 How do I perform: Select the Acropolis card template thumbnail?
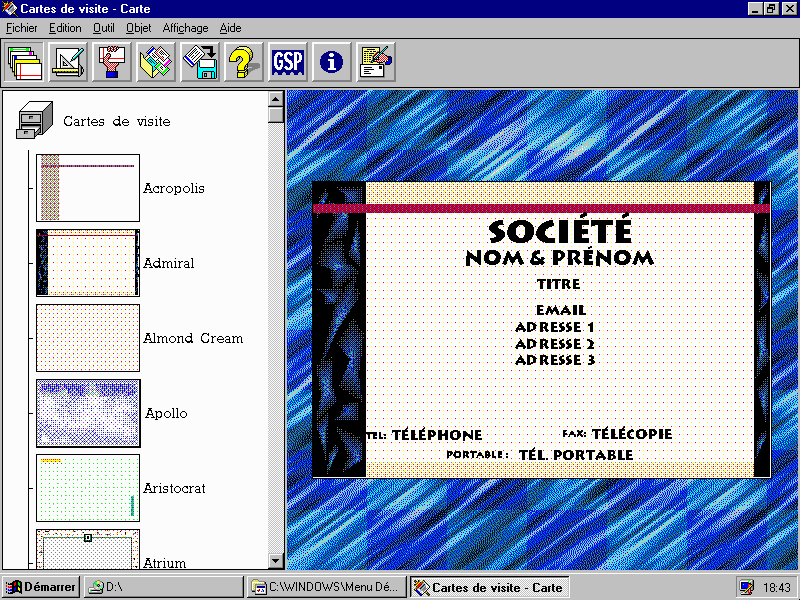point(88,188)
